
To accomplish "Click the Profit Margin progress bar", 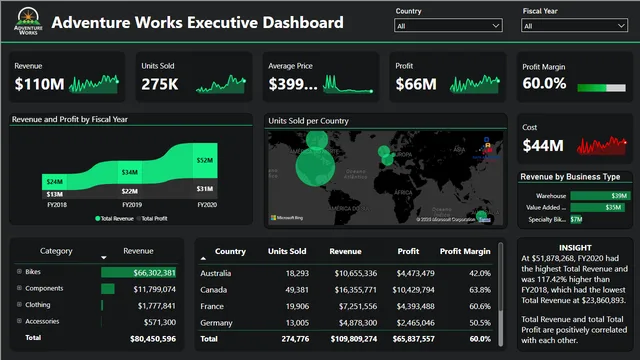I will point(602,88).
